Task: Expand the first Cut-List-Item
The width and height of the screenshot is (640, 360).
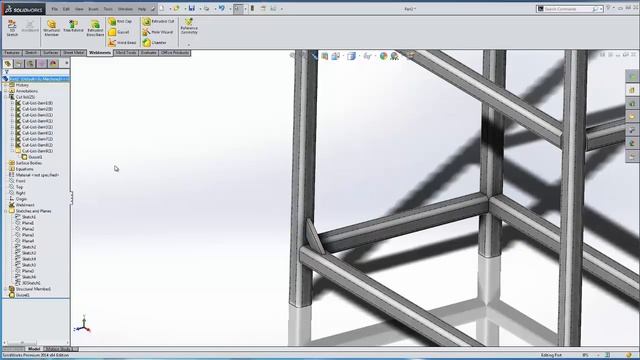Action: (12, 103)
